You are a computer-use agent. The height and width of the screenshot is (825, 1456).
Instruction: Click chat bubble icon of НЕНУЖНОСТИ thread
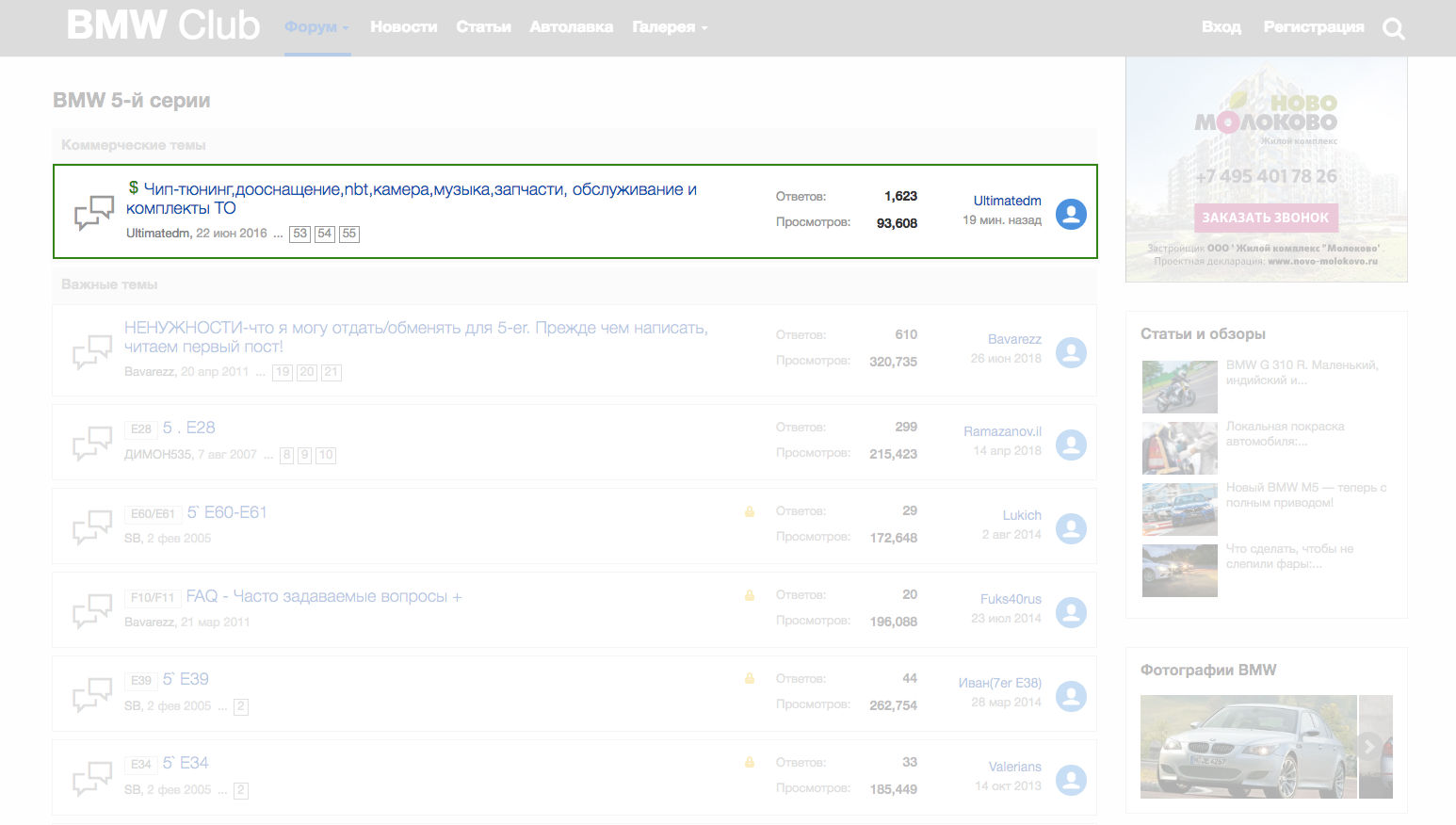pyautogui.click(x=92, y=351)
